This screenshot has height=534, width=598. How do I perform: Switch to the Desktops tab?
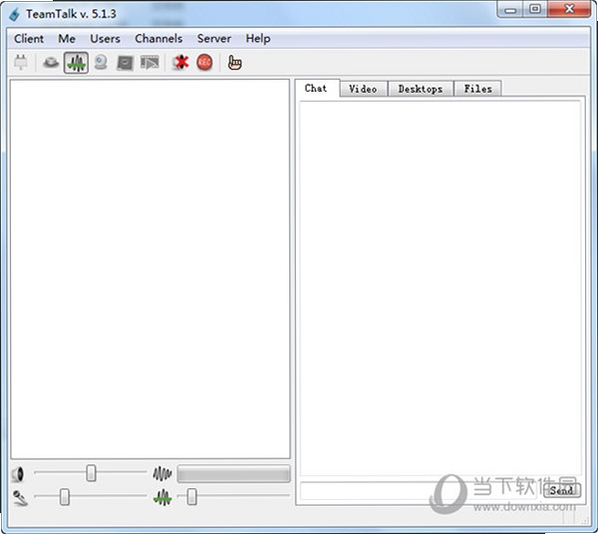click(x=420, y=89)
